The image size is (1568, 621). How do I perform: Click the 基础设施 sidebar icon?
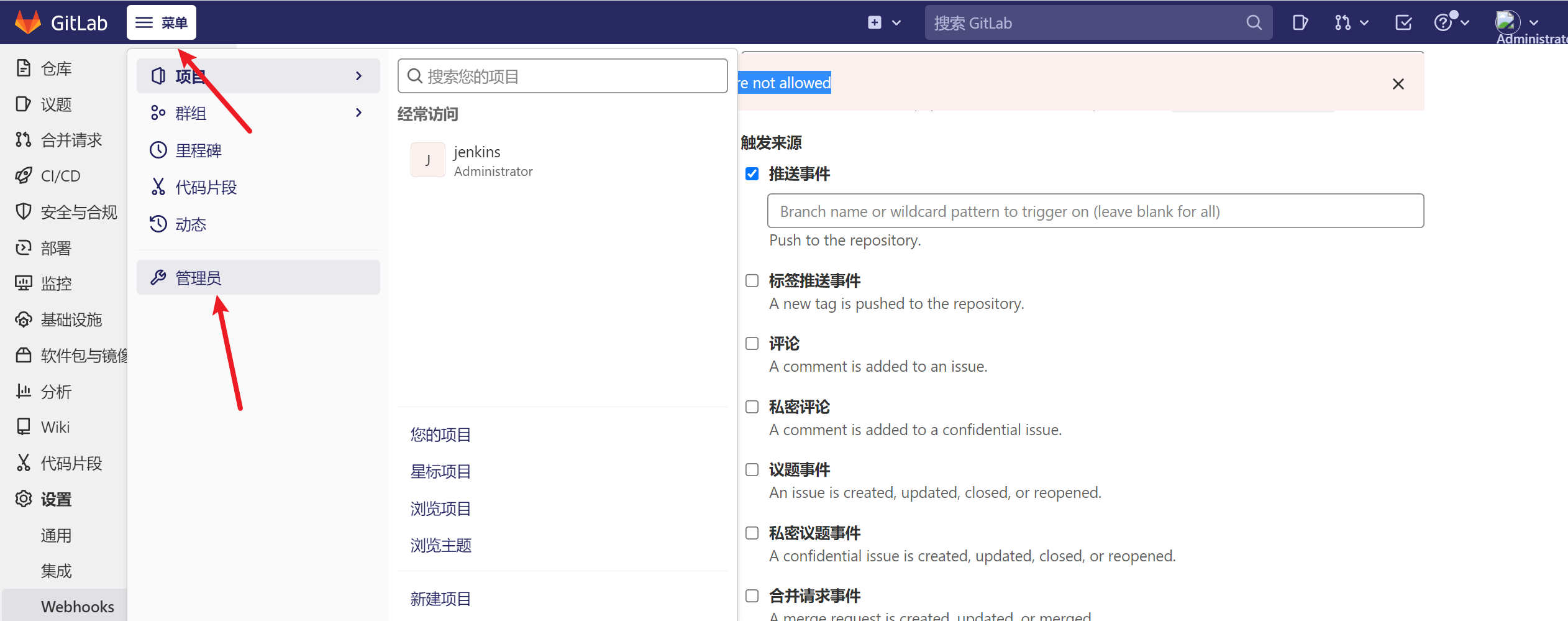click(24, 320)
